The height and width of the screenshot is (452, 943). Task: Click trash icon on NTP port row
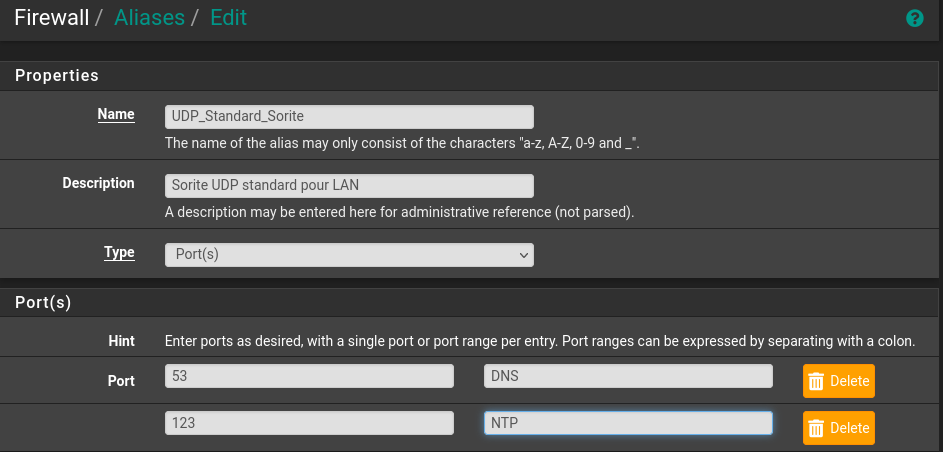point(816,428)
